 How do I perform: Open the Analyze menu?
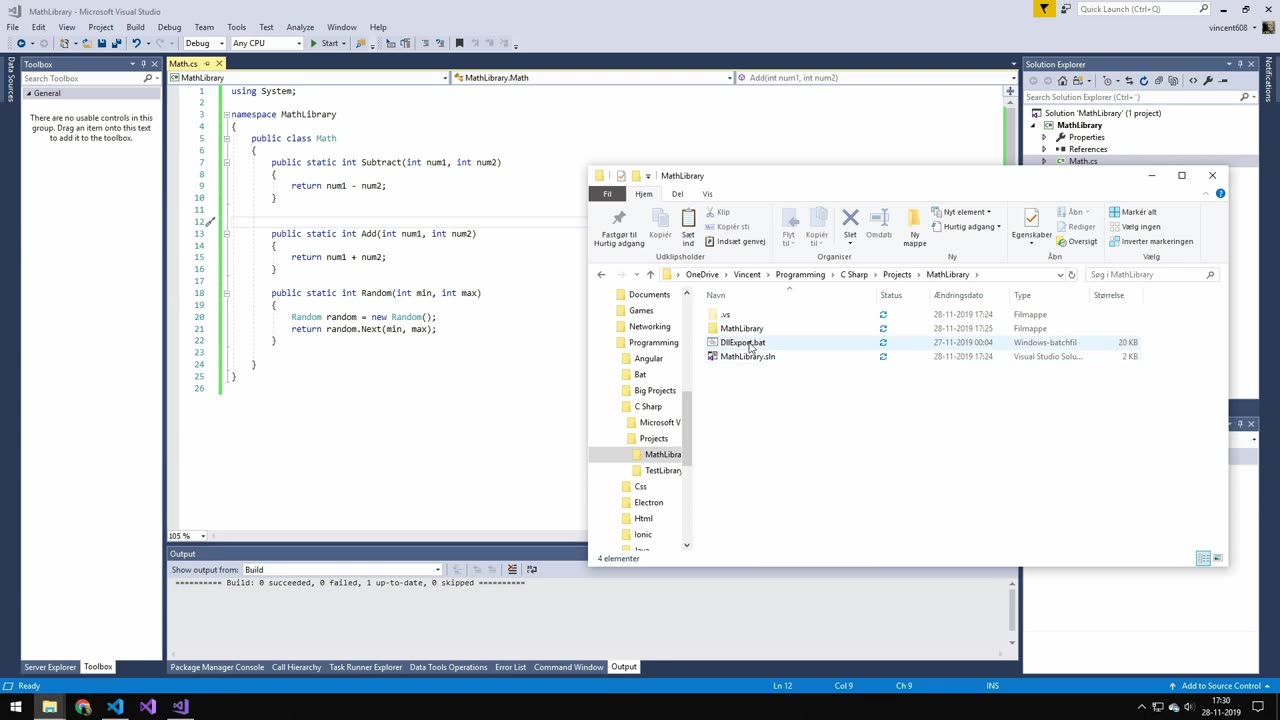click(300, 27)
